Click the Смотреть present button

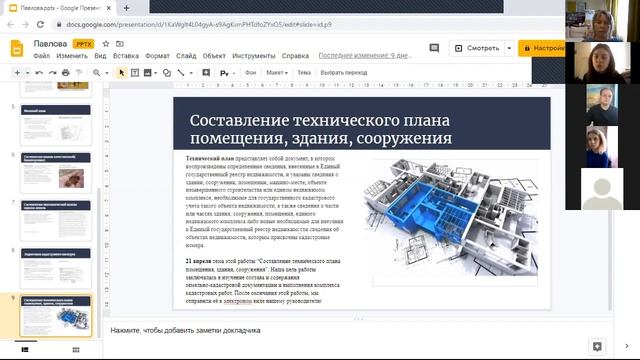(477, 48)
